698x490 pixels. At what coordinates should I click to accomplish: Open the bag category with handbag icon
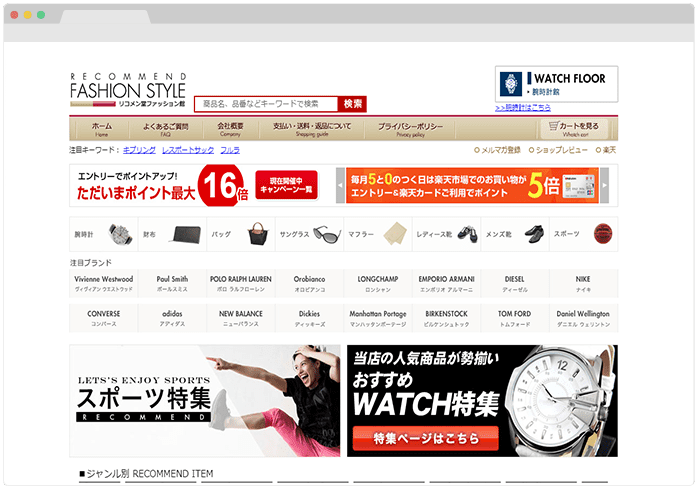click(241, 234)
